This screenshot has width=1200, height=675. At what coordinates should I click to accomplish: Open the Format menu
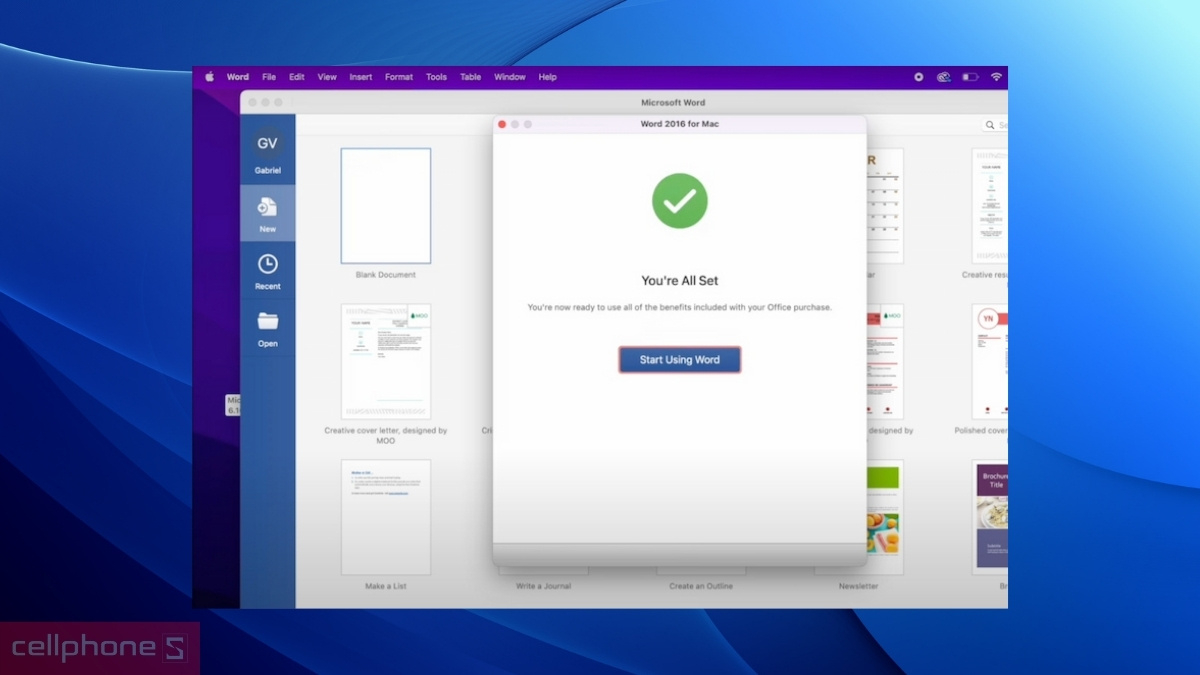tap(399, 77)
